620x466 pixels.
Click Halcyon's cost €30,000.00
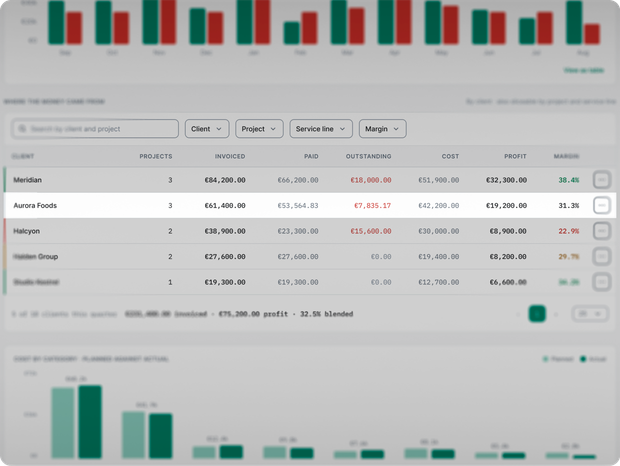click(x=439, y=231)
